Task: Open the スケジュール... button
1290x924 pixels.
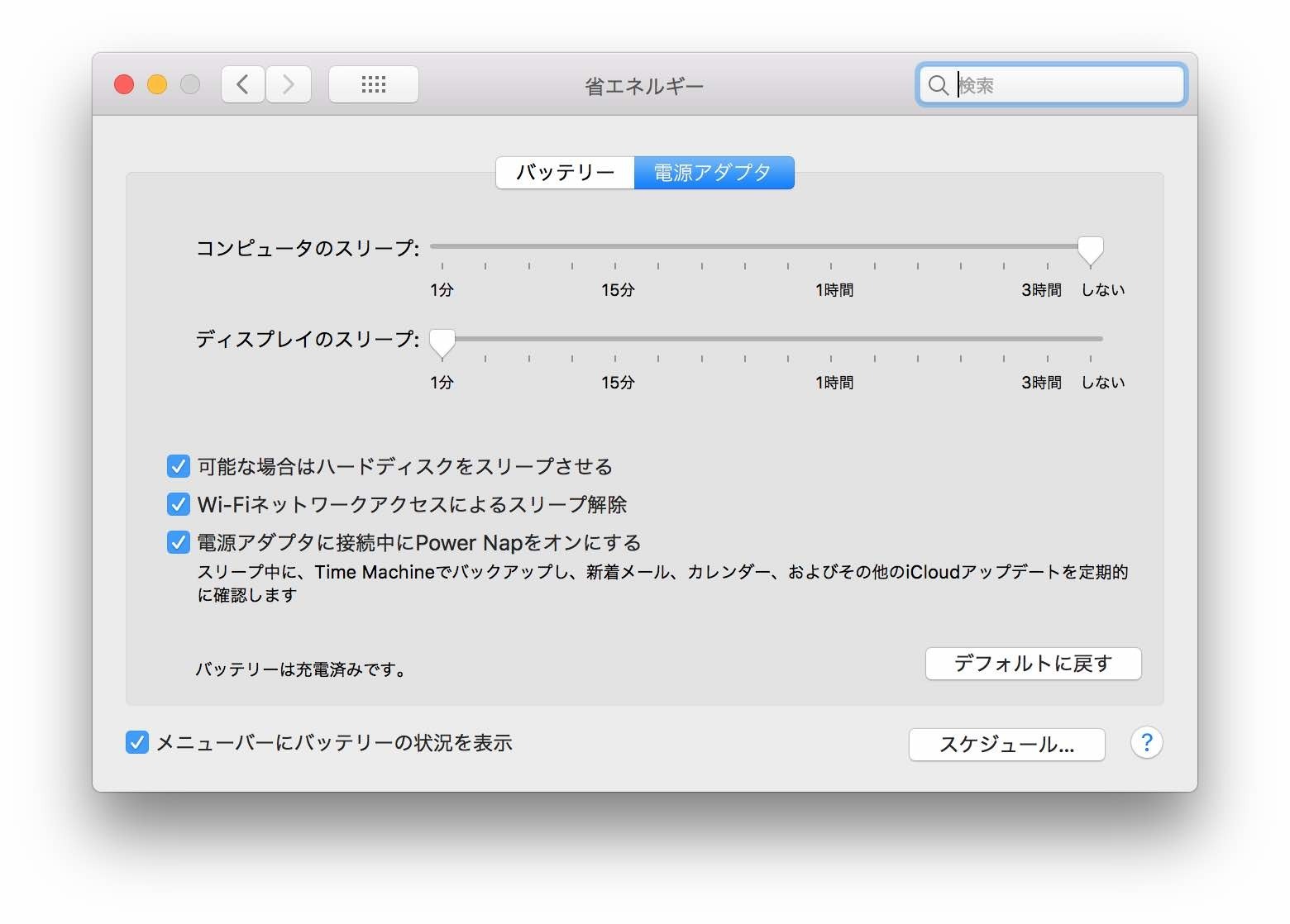Action: 1006,745
